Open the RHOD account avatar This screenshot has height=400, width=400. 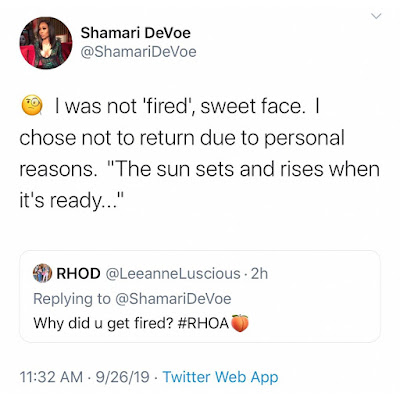42,273
